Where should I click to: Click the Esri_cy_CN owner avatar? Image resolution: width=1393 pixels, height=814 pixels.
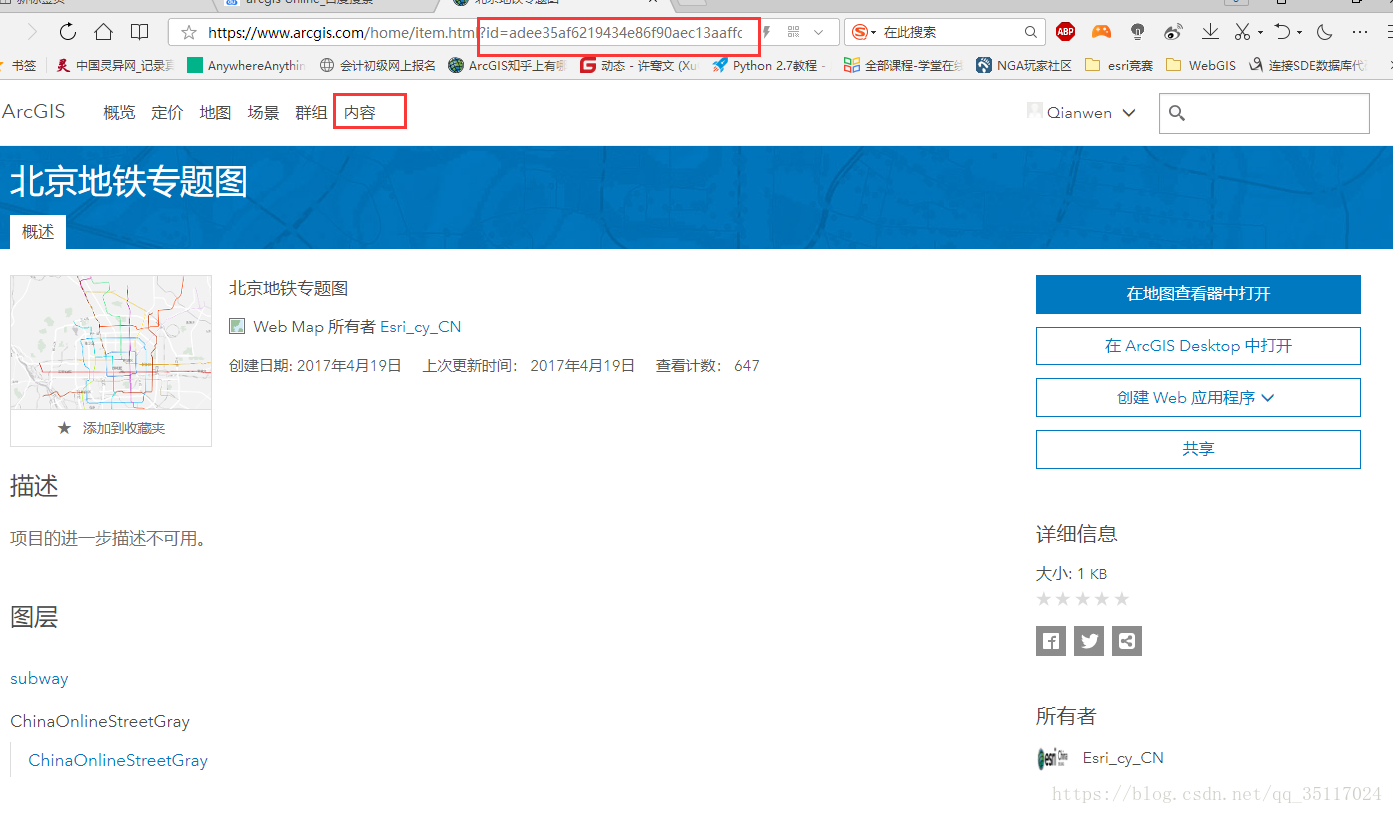[x=1052, y=758]
